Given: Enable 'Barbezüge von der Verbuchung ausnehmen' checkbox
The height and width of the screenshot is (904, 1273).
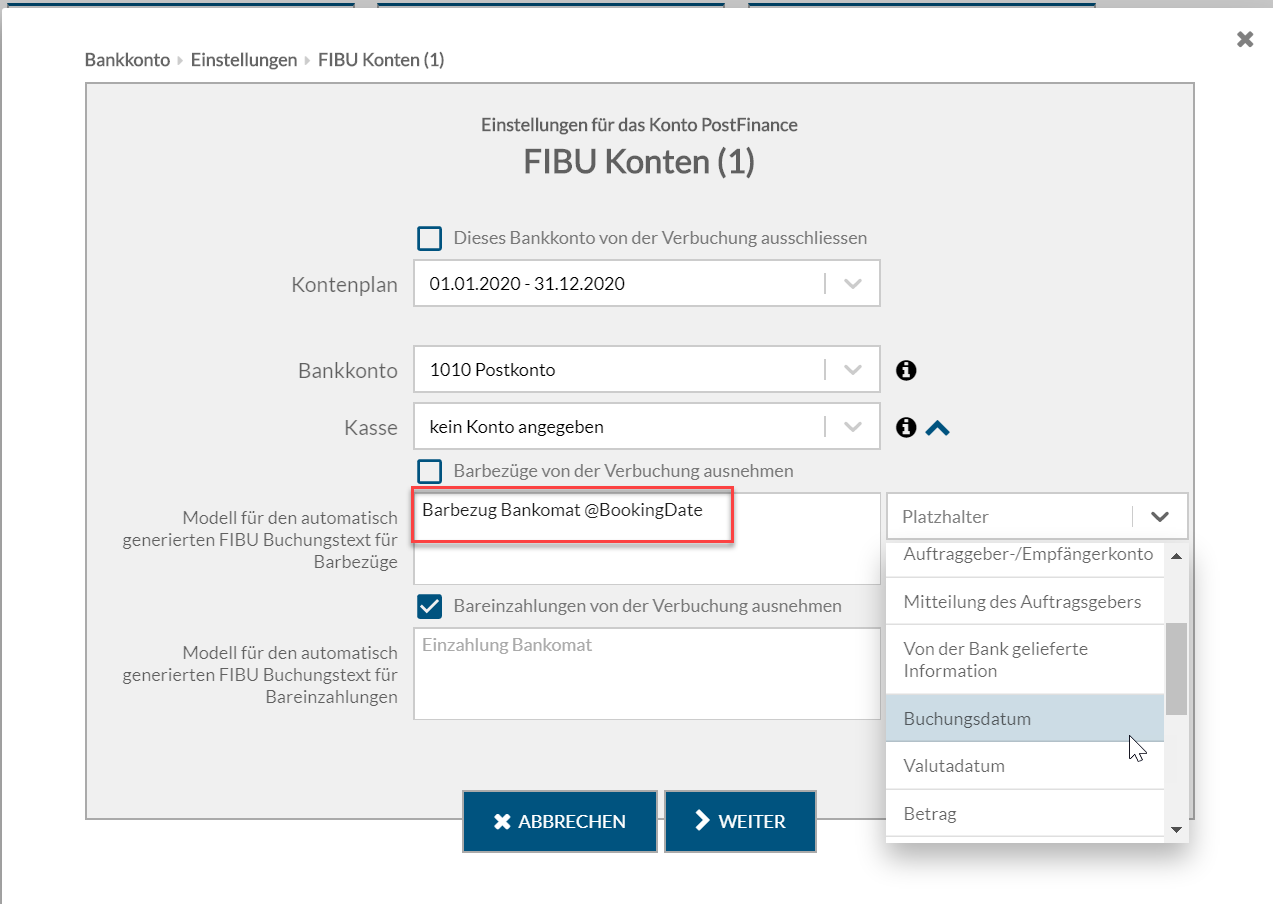Looking at the screenshot, I should [x=429, y=471].
